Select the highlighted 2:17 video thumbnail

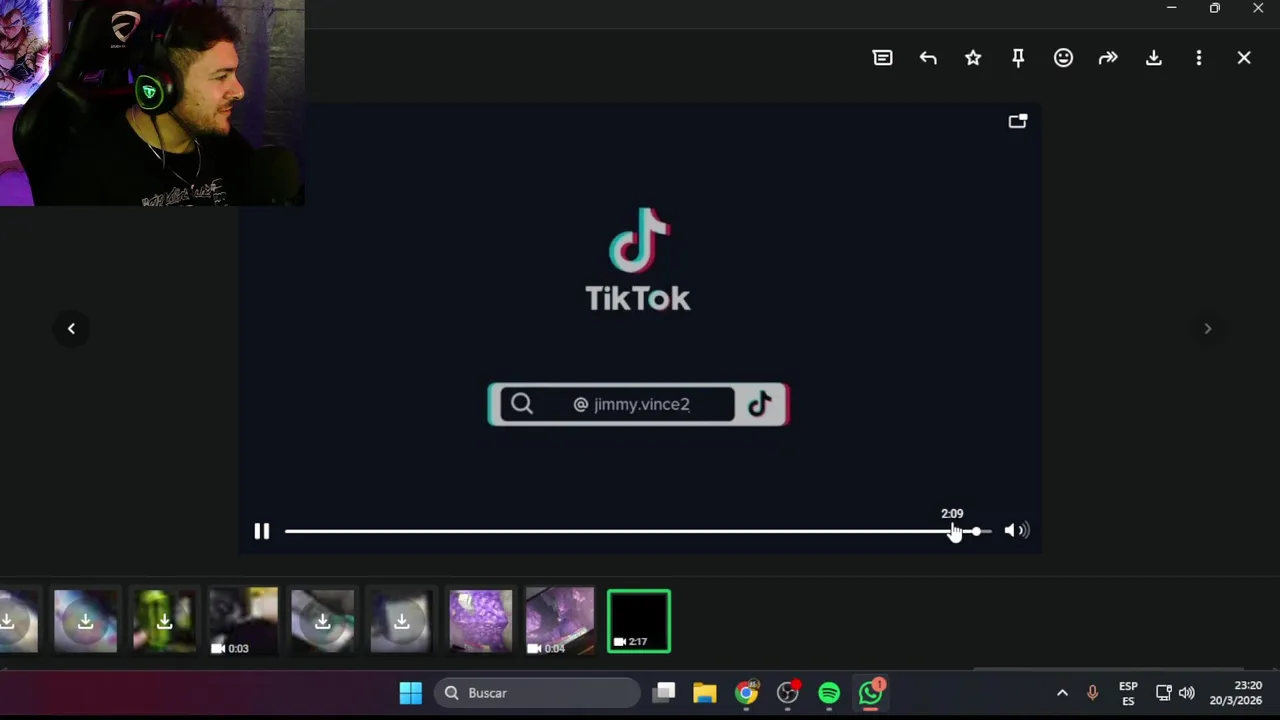click(639, 621)
